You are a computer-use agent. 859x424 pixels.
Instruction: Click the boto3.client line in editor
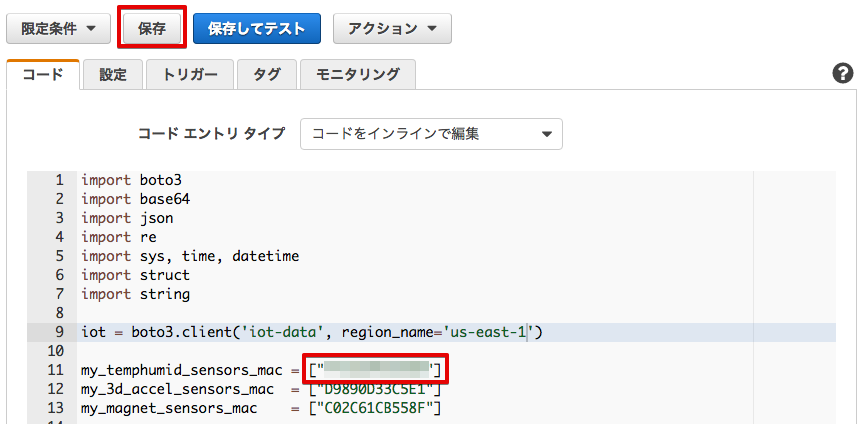(x=312, y=333)
